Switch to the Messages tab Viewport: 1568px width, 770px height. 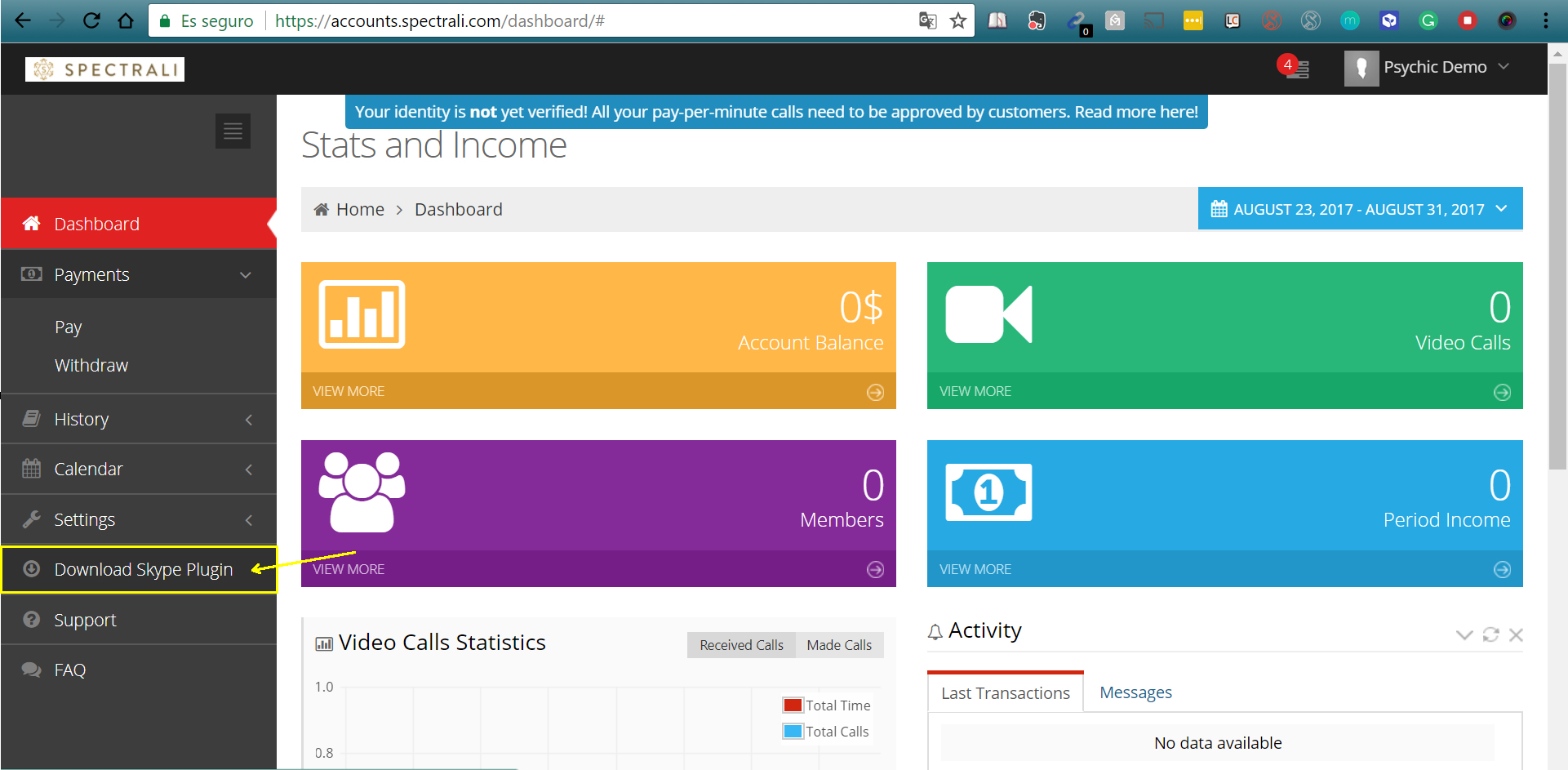(x=1135, y=692)
